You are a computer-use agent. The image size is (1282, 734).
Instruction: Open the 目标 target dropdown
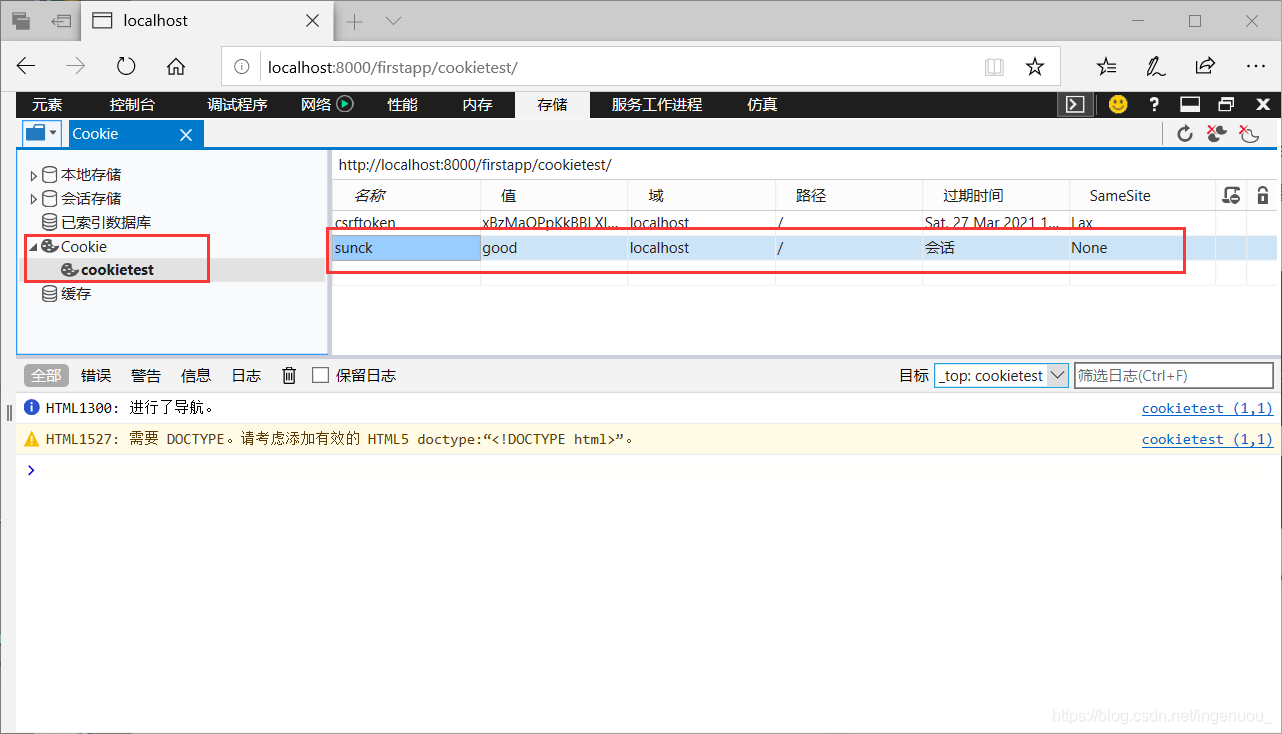[x=1001, y=376]
